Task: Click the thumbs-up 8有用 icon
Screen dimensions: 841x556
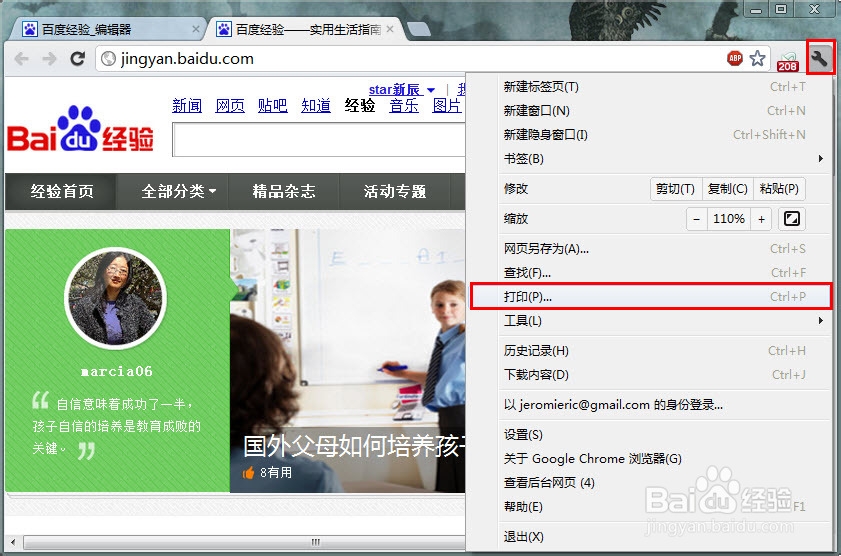Action: (x=248, y=472)
